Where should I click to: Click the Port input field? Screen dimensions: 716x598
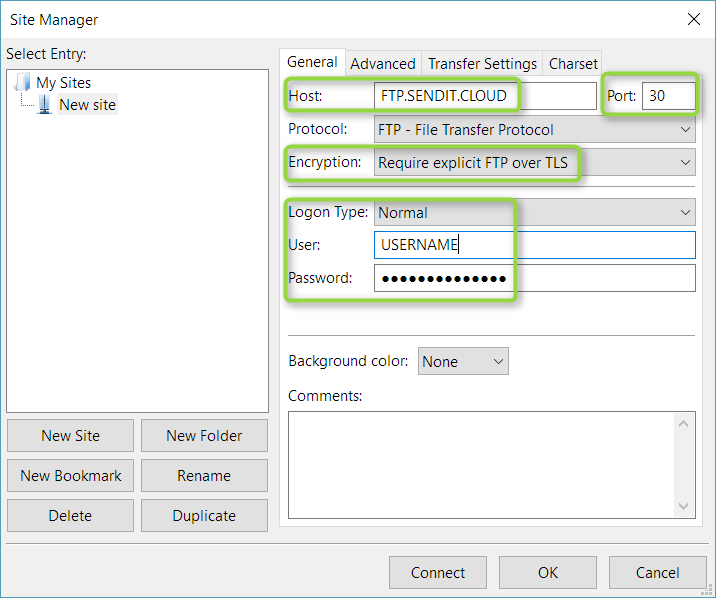point(669,96)
